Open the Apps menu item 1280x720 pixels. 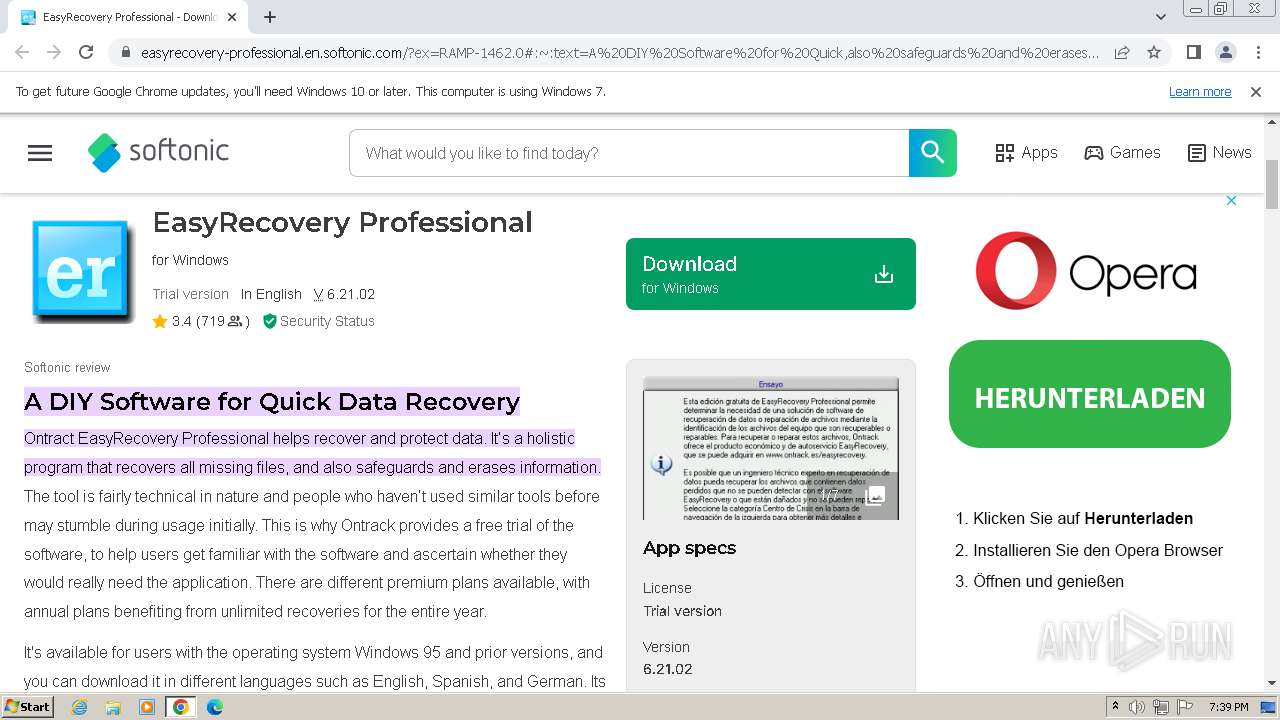click(1027, 153)
